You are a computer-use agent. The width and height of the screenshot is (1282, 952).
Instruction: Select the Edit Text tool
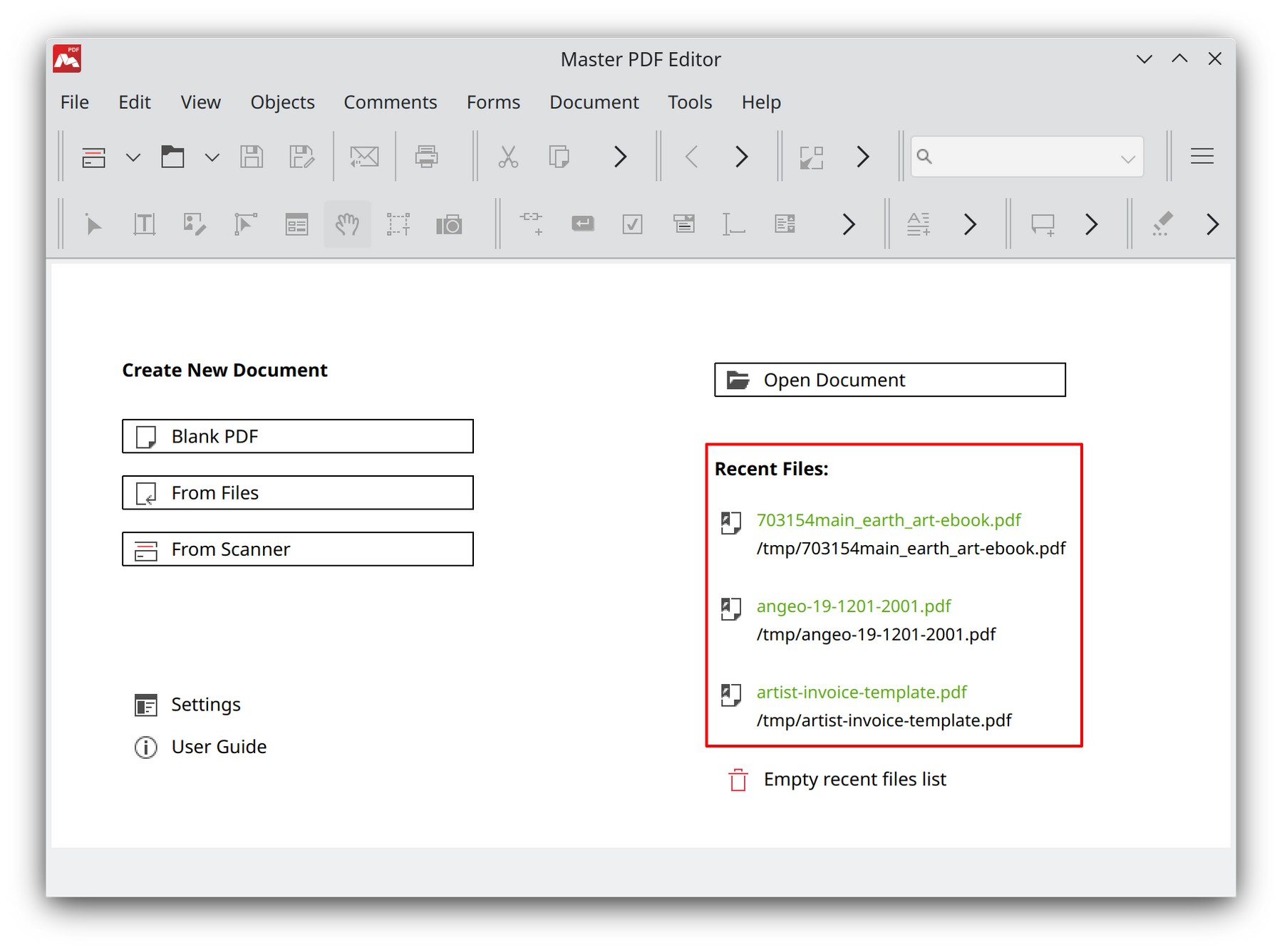[144, 225]
